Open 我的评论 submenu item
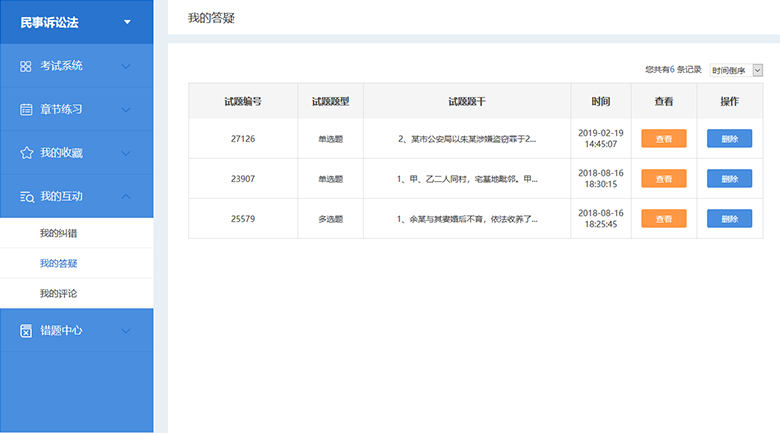Screen dimensions: 780x433 coord(58,293)
